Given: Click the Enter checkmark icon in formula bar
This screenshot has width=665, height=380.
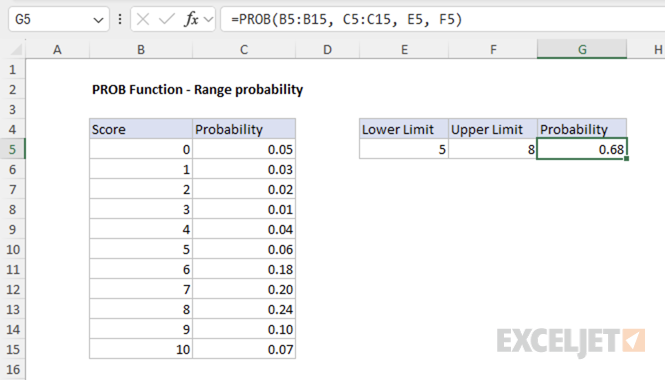Looking at the screenshot, I should [x=167, y=19].
